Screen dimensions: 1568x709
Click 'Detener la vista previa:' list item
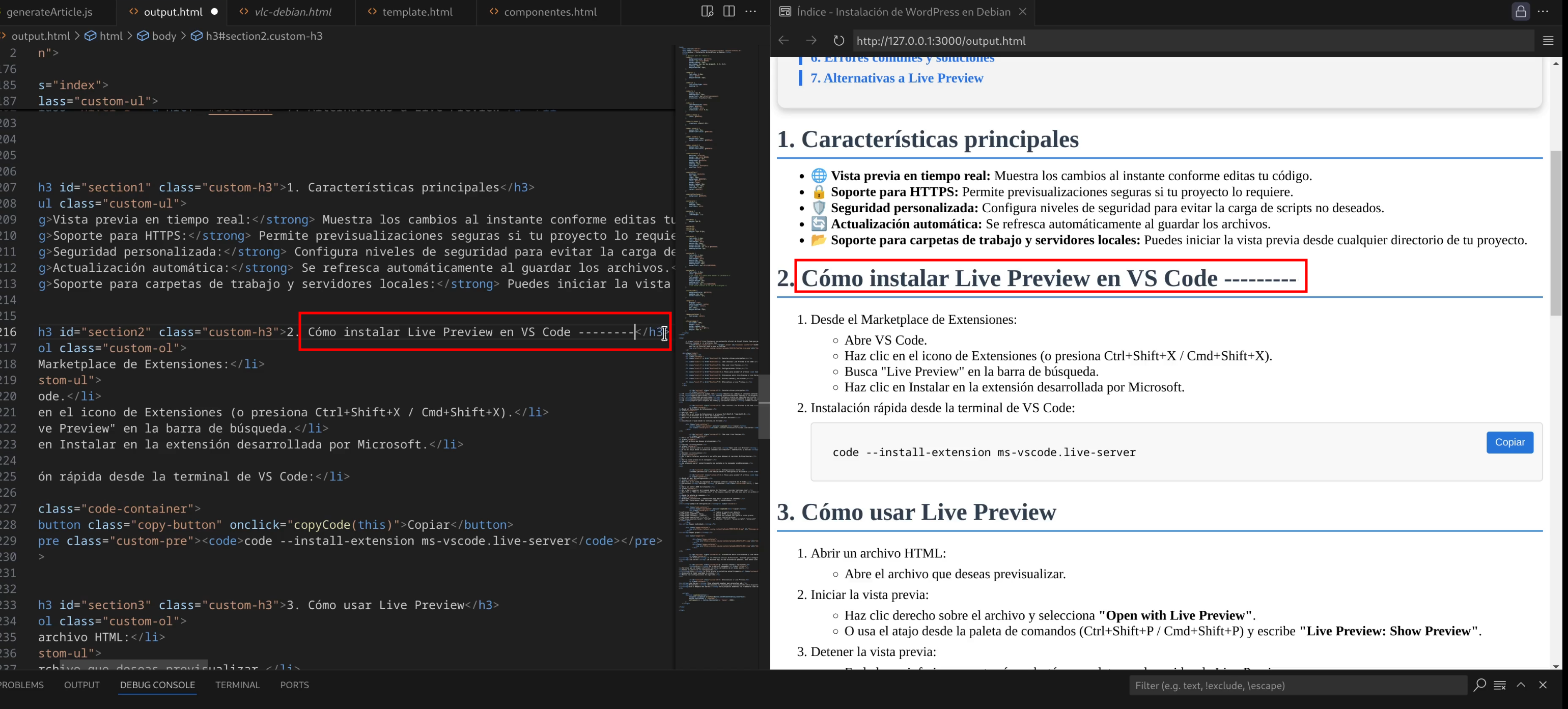coord(874,652)
